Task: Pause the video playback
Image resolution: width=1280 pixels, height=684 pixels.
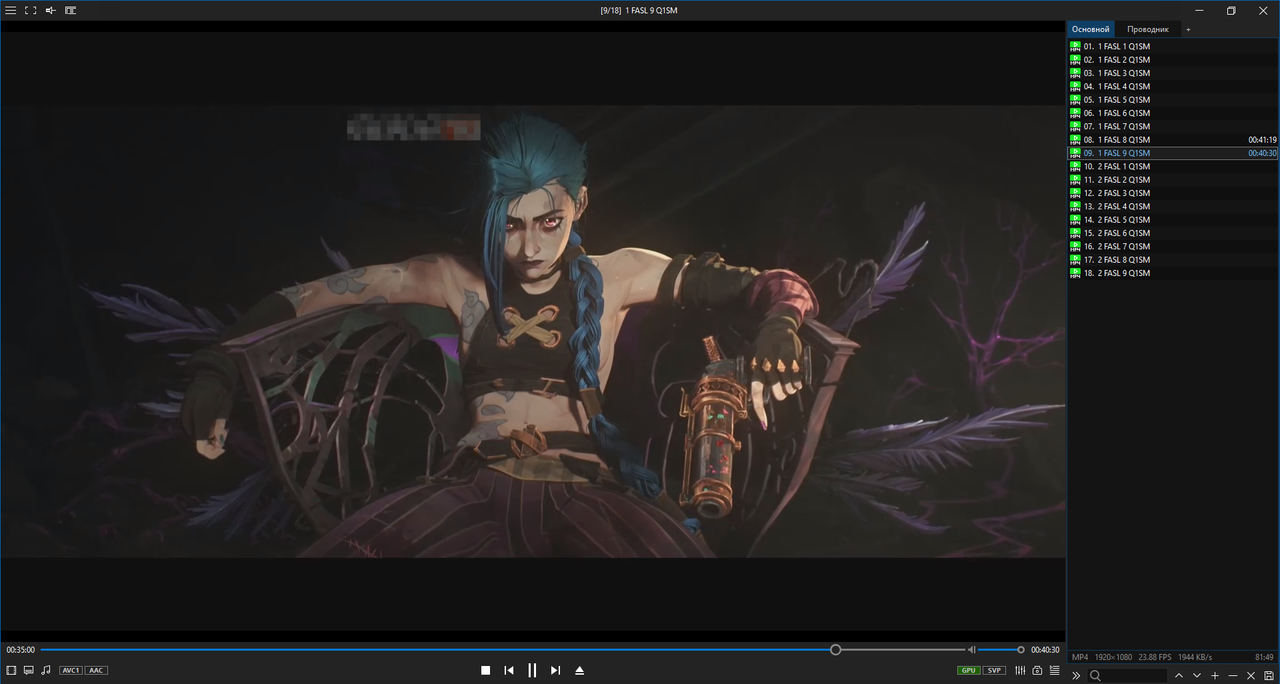Action: point(532,670)
